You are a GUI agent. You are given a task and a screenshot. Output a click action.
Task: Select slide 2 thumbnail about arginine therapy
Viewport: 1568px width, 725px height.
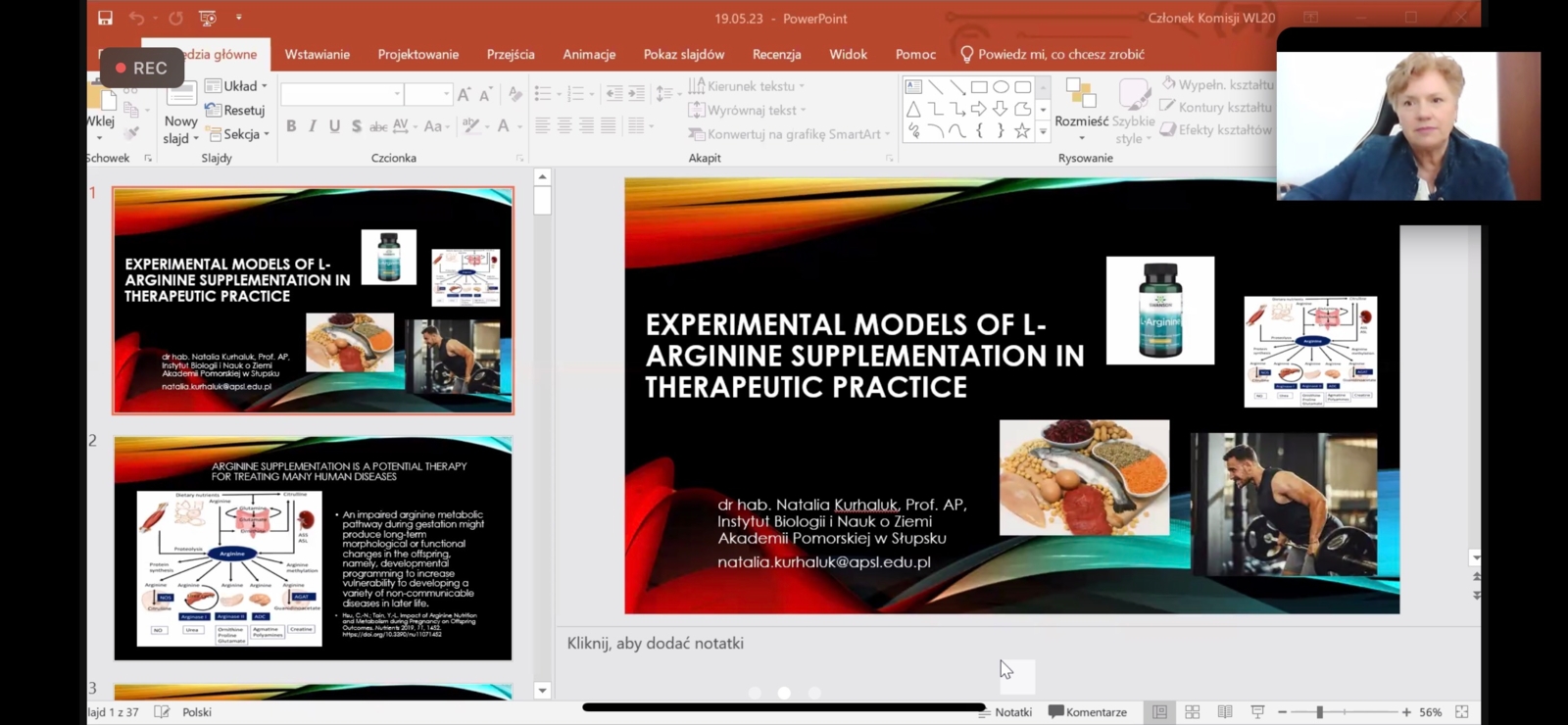[313, 549]
